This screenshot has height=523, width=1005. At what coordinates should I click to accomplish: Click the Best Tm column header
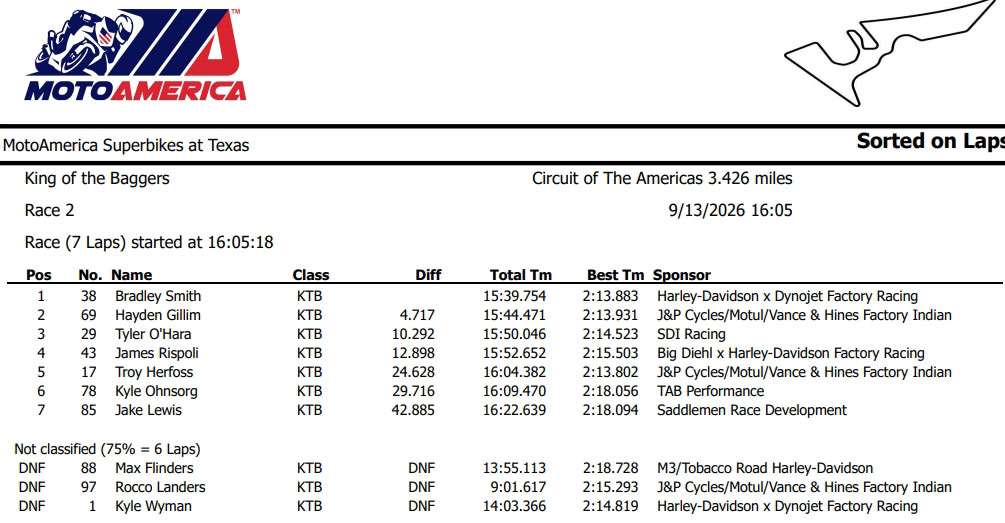615,275
